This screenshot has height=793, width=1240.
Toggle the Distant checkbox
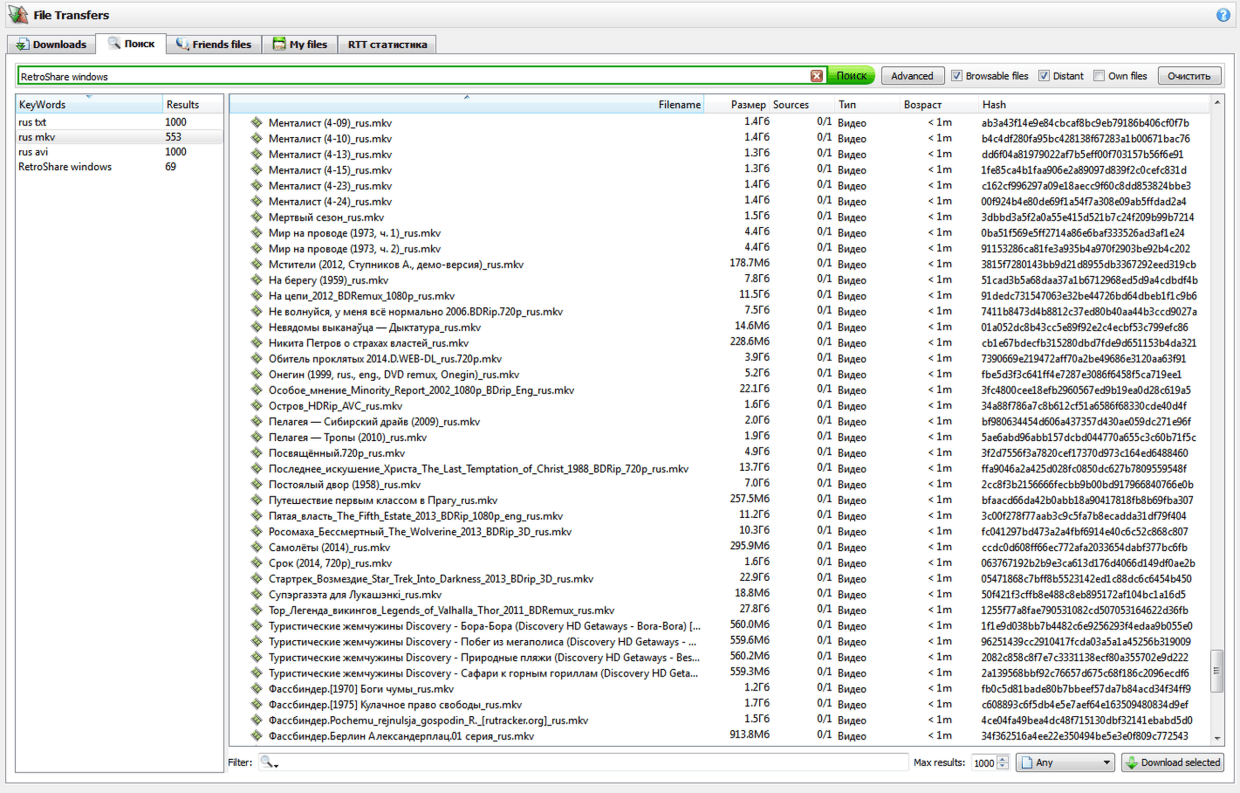1044,76
